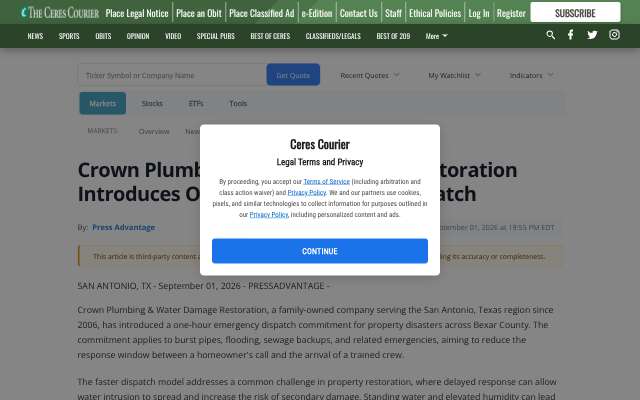The image size is (640, 400).
Task: Open the Instagram icon link
Action: tap(614, 35)
